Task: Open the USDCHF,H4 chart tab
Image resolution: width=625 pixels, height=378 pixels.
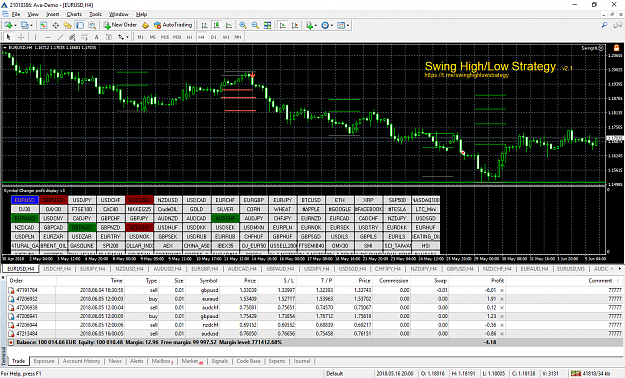Action: coord(57,269)
